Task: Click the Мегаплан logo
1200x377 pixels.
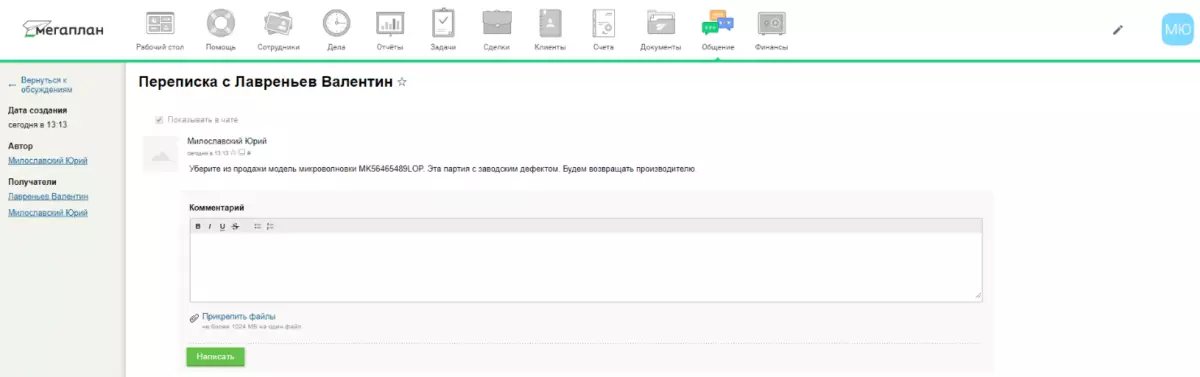Action: pyautogui.click(x=63, y=29)
